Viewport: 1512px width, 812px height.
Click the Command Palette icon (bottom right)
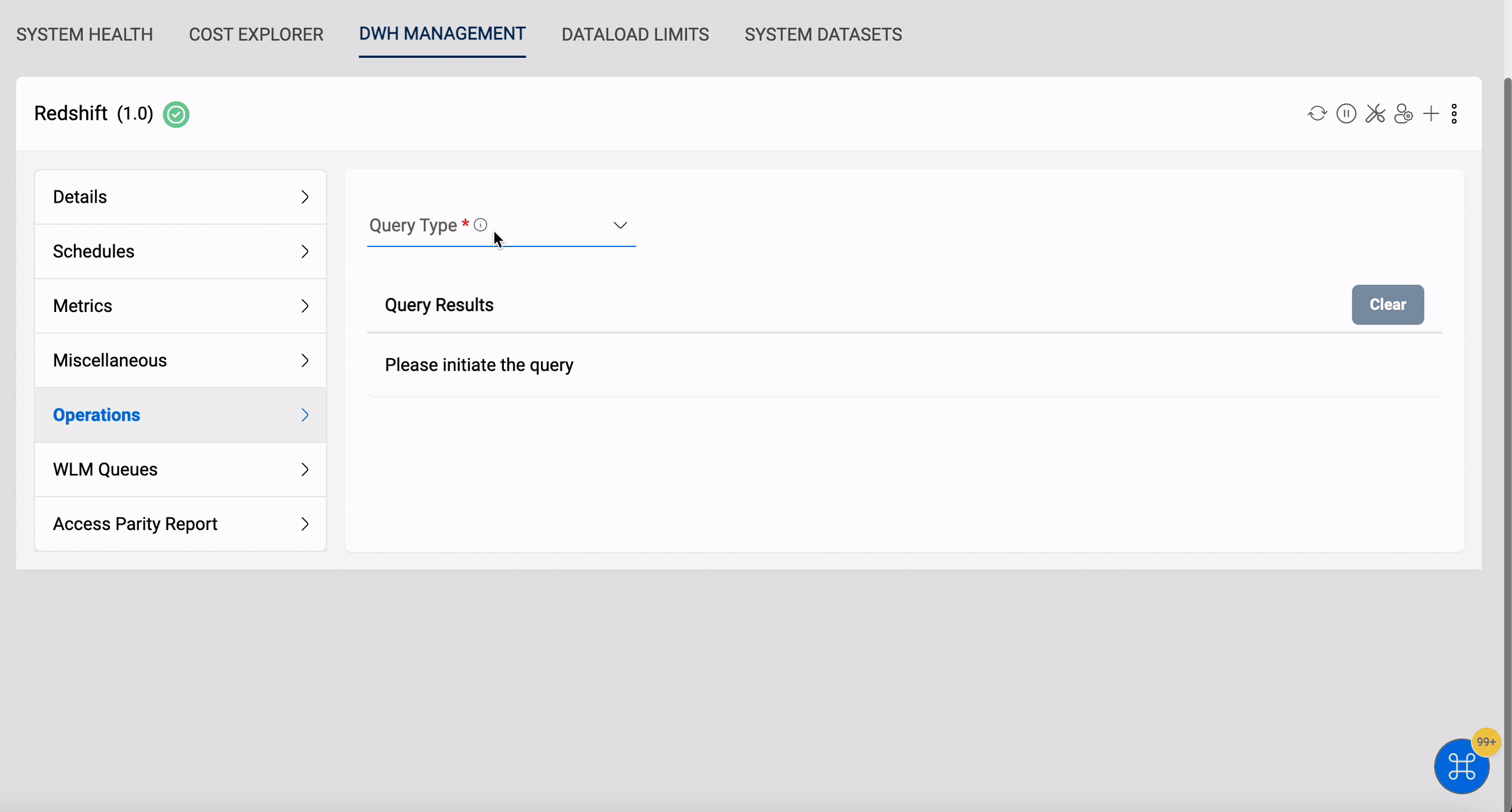tap(1462, 766)
